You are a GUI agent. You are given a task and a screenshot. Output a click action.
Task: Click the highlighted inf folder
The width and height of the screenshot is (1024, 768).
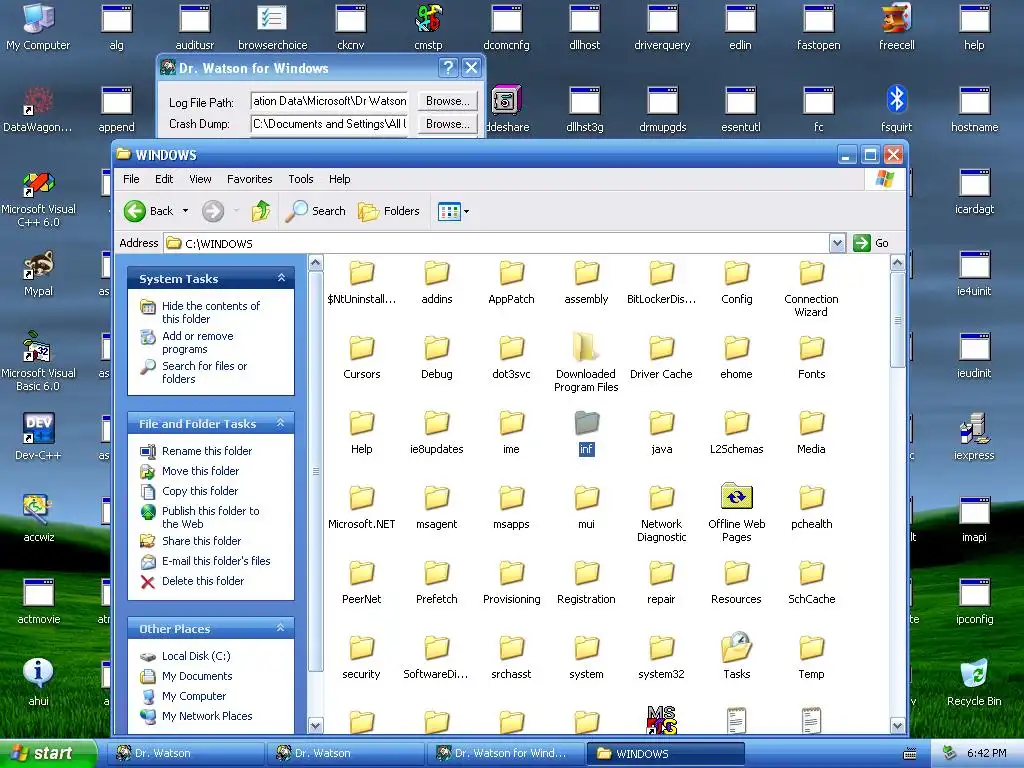pos(586,431)
